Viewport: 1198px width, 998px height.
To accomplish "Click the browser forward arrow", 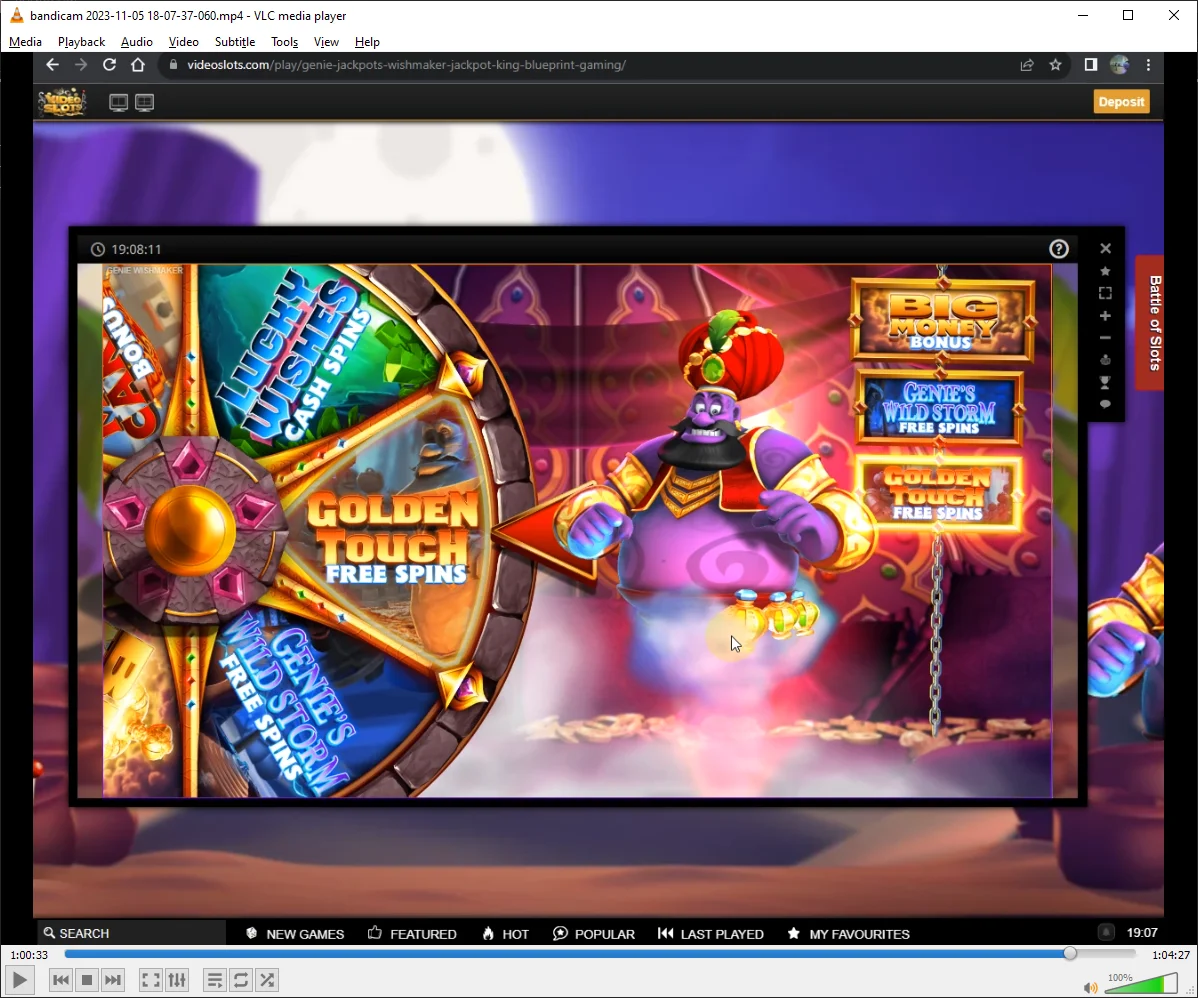I will [81, 65].
